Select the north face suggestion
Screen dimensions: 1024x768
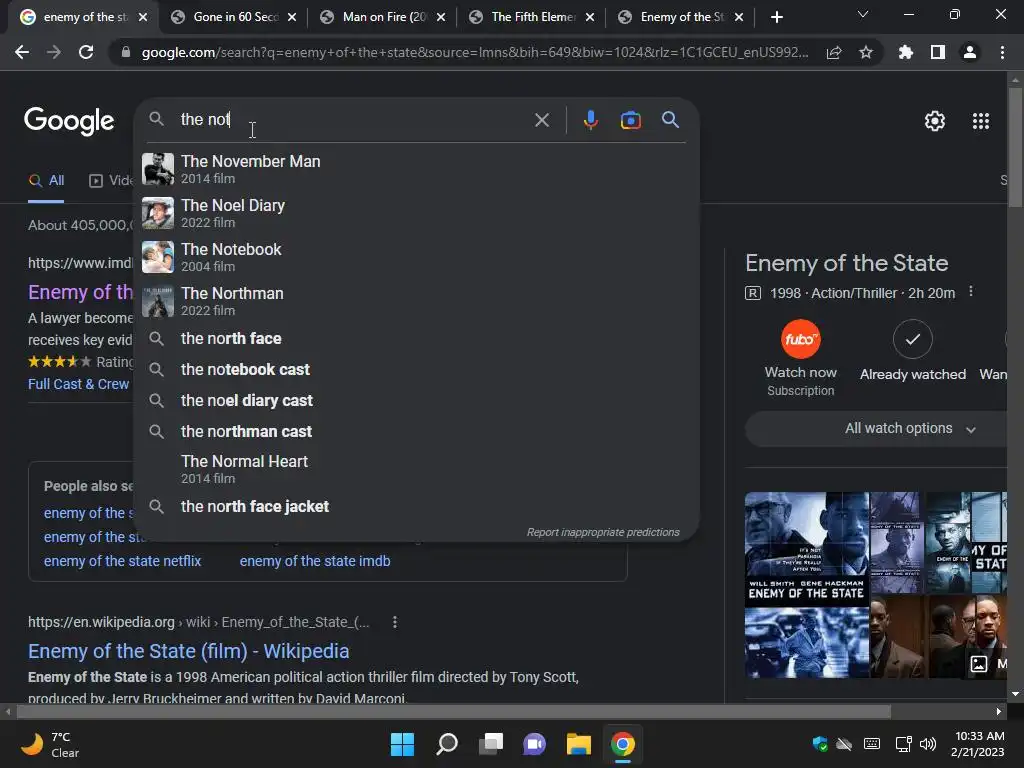[x=417, y=338]
